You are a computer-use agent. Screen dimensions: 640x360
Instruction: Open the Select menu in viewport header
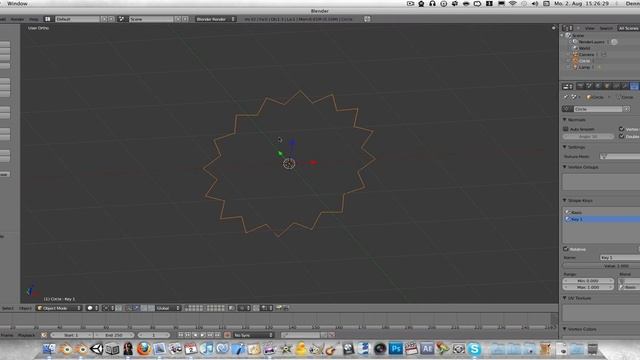pos(7,308)
